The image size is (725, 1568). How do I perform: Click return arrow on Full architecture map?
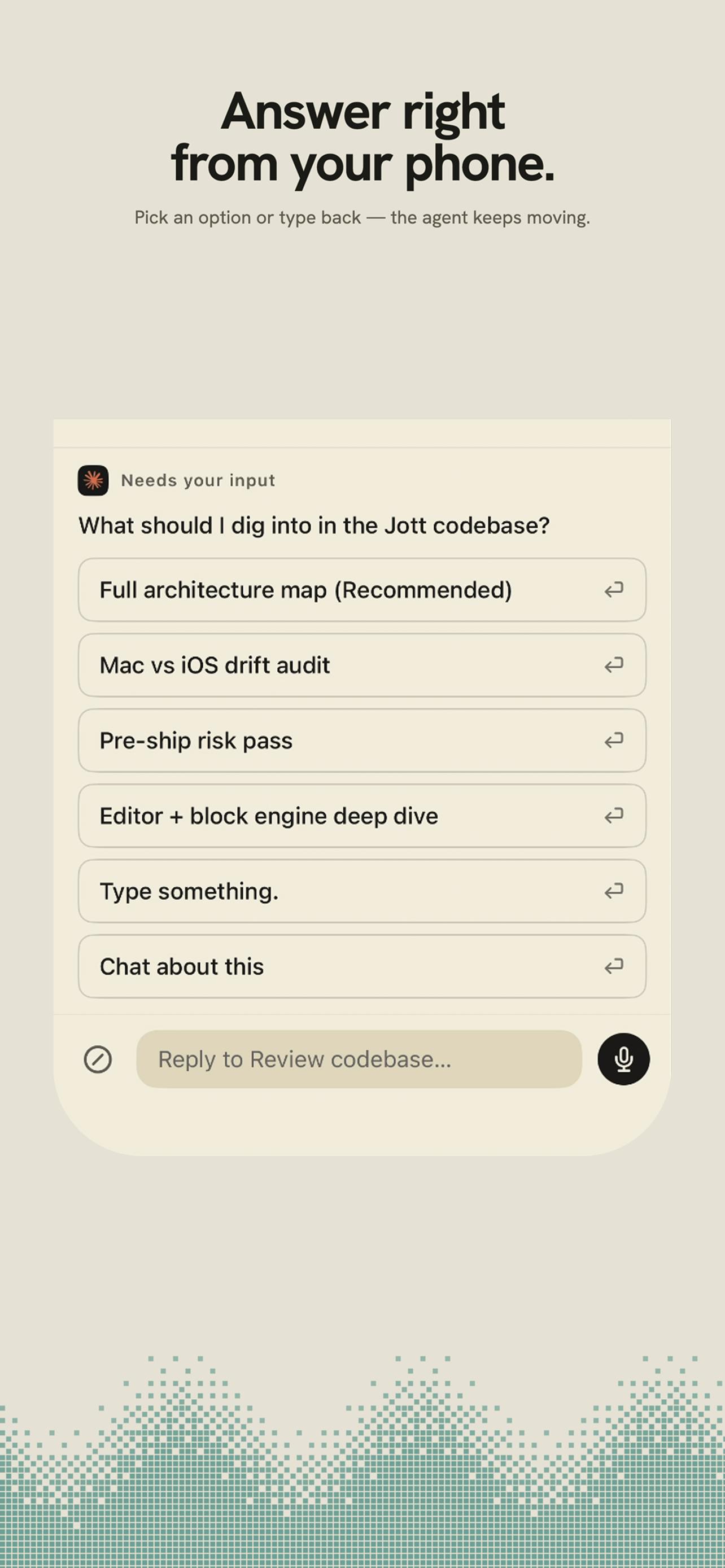[614, 589]
